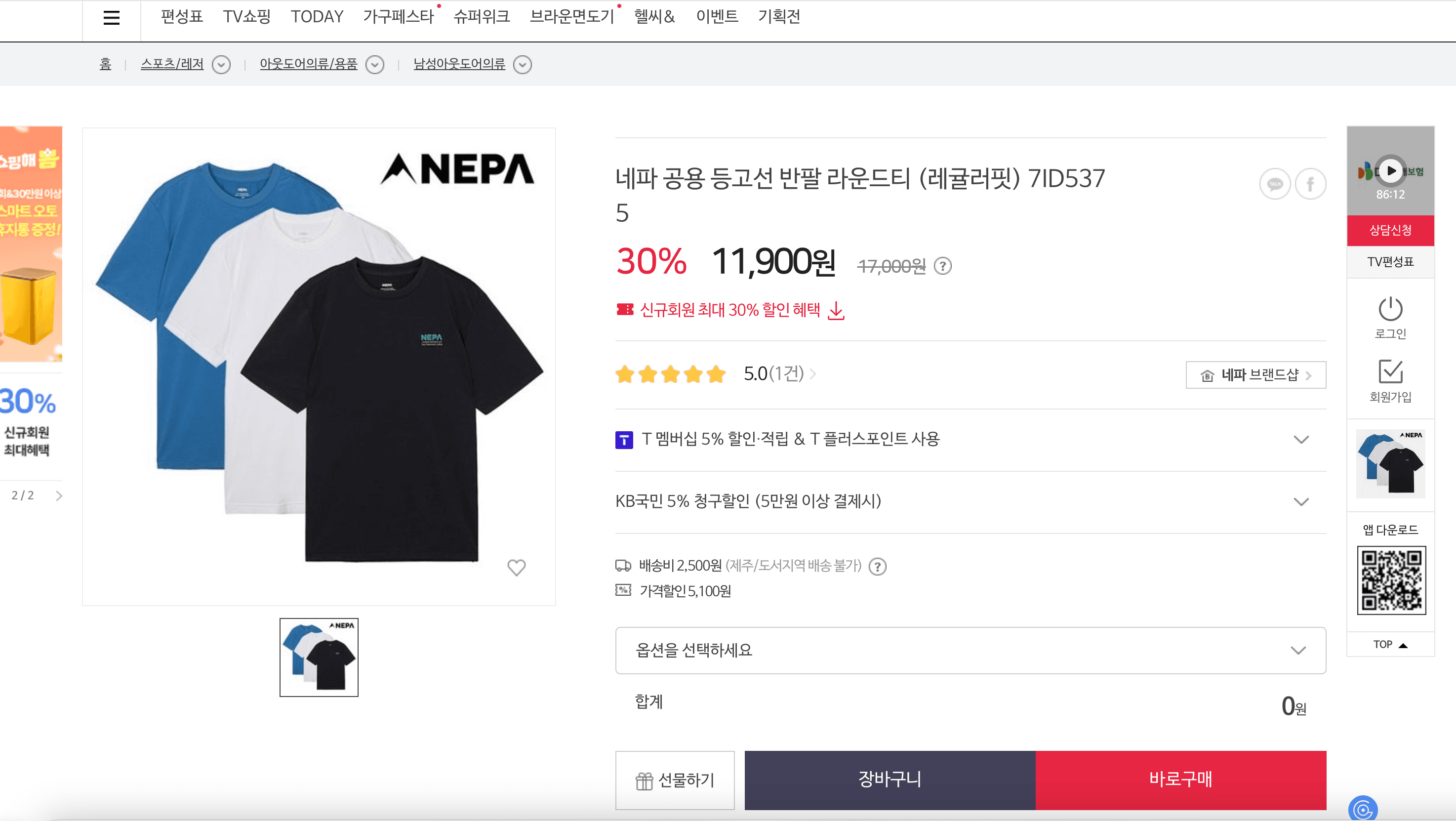
Task: Add item with 장바구니 cart button
Action: pyautogui.click(x=889, y=779)
